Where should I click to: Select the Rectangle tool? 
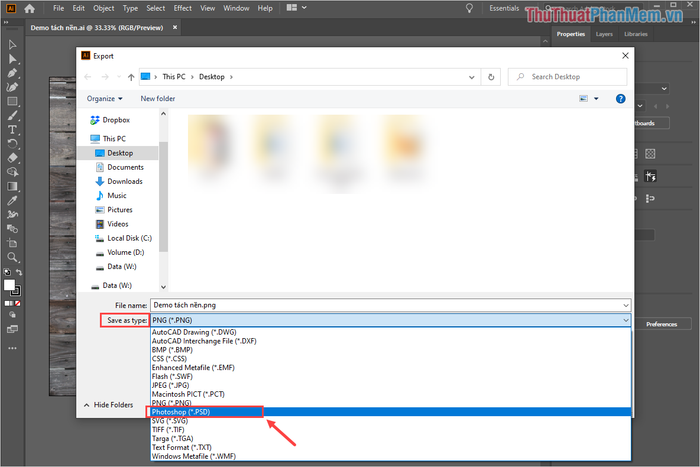point(12,101)
